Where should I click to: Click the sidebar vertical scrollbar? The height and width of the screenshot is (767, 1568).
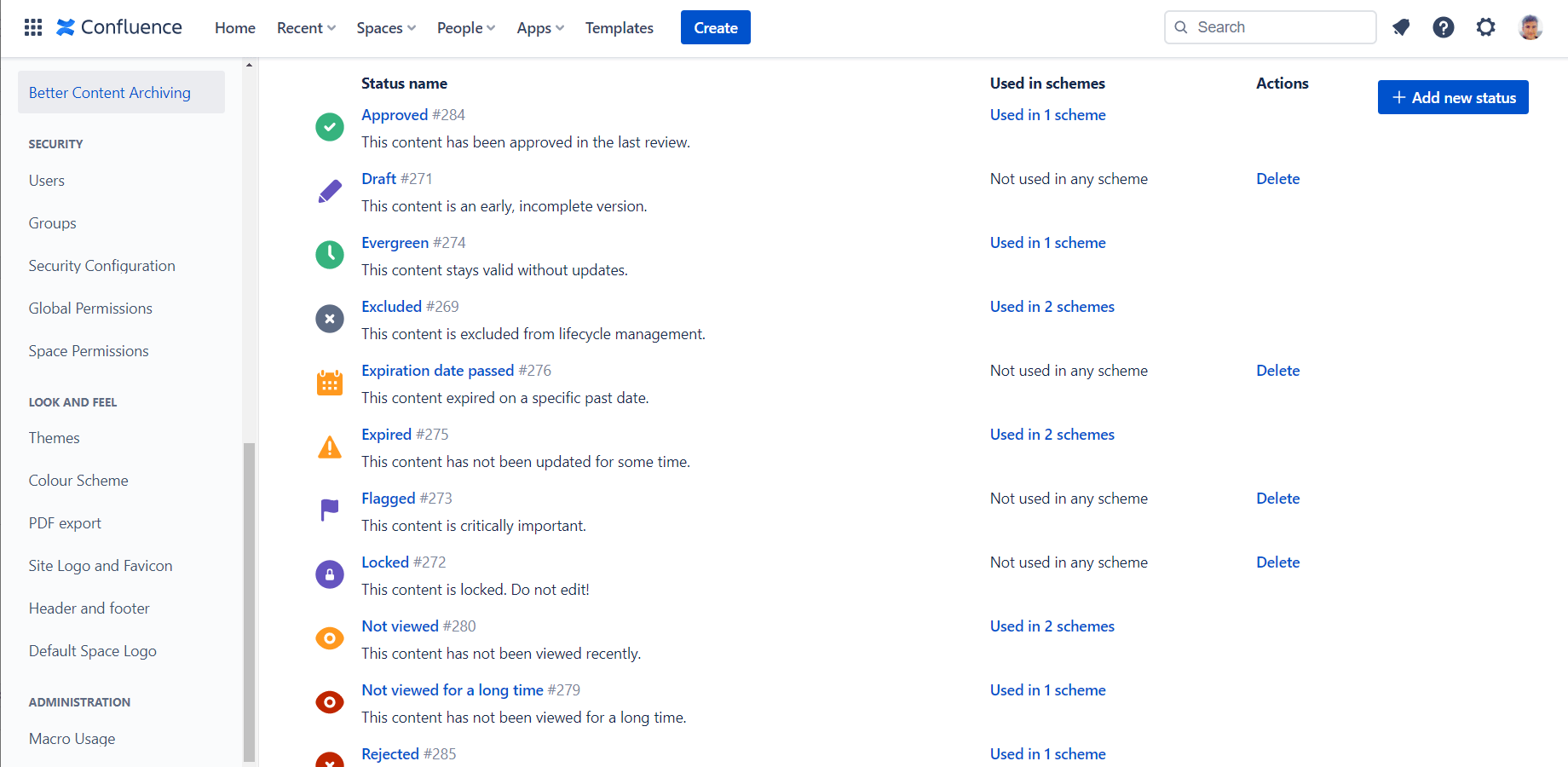point(249,597)
